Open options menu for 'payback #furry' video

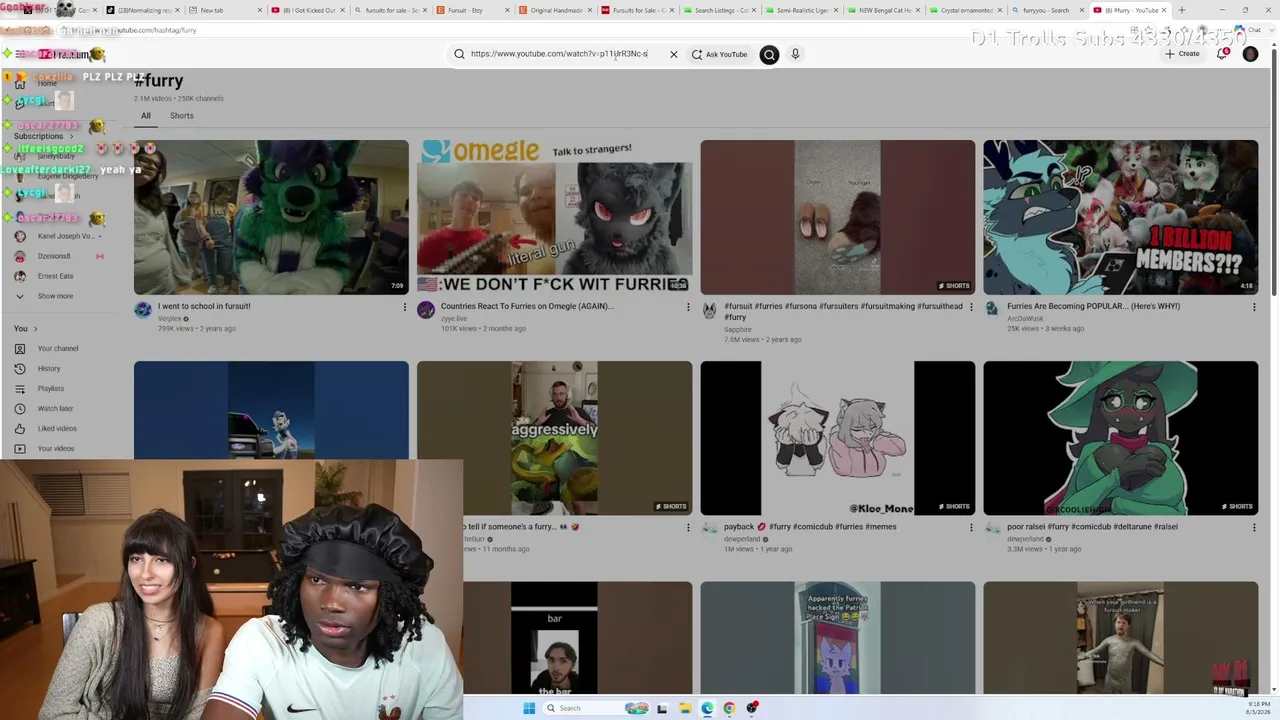(x=971, y=528)
